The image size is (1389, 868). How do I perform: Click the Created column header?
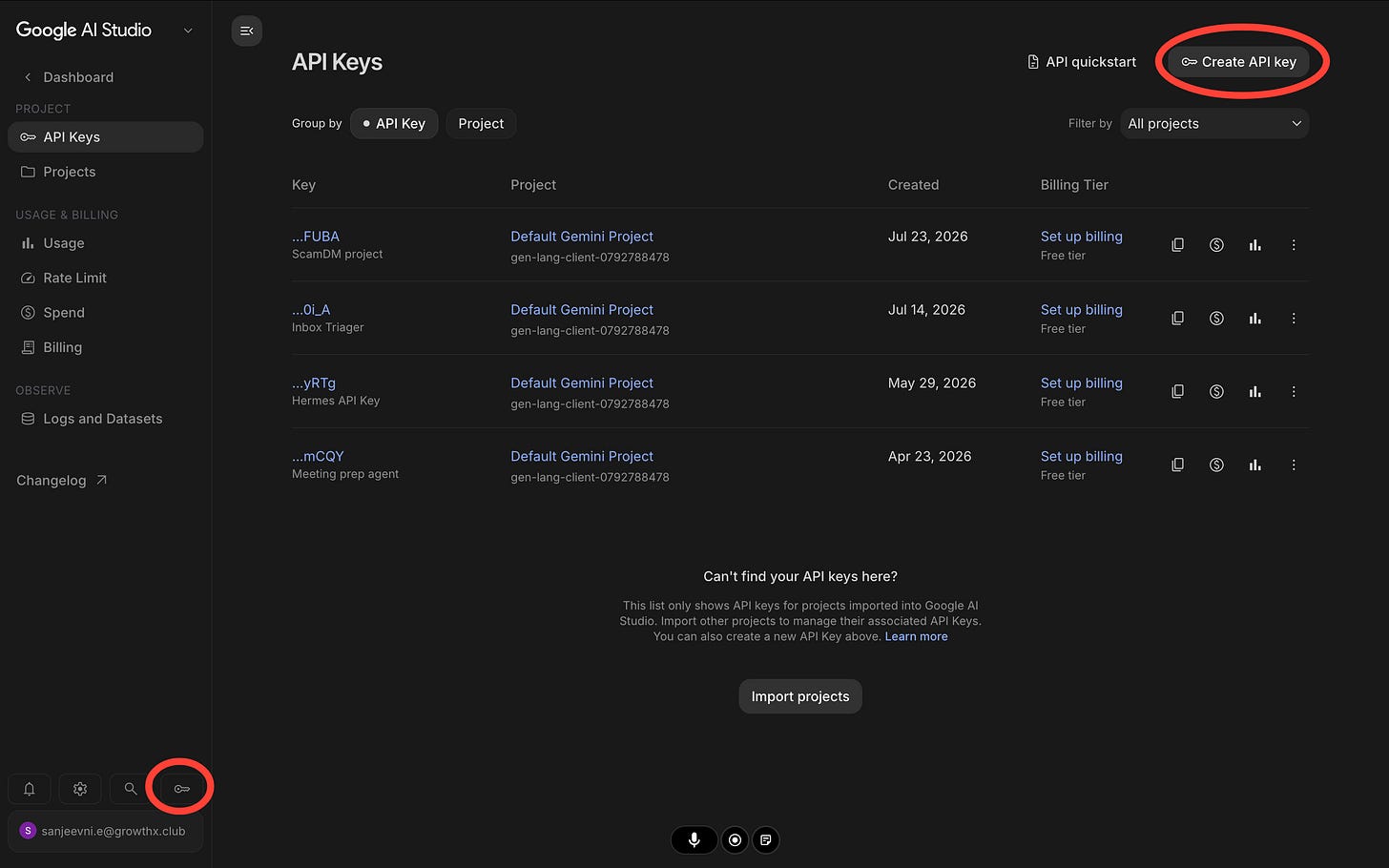tap(913, 185)
